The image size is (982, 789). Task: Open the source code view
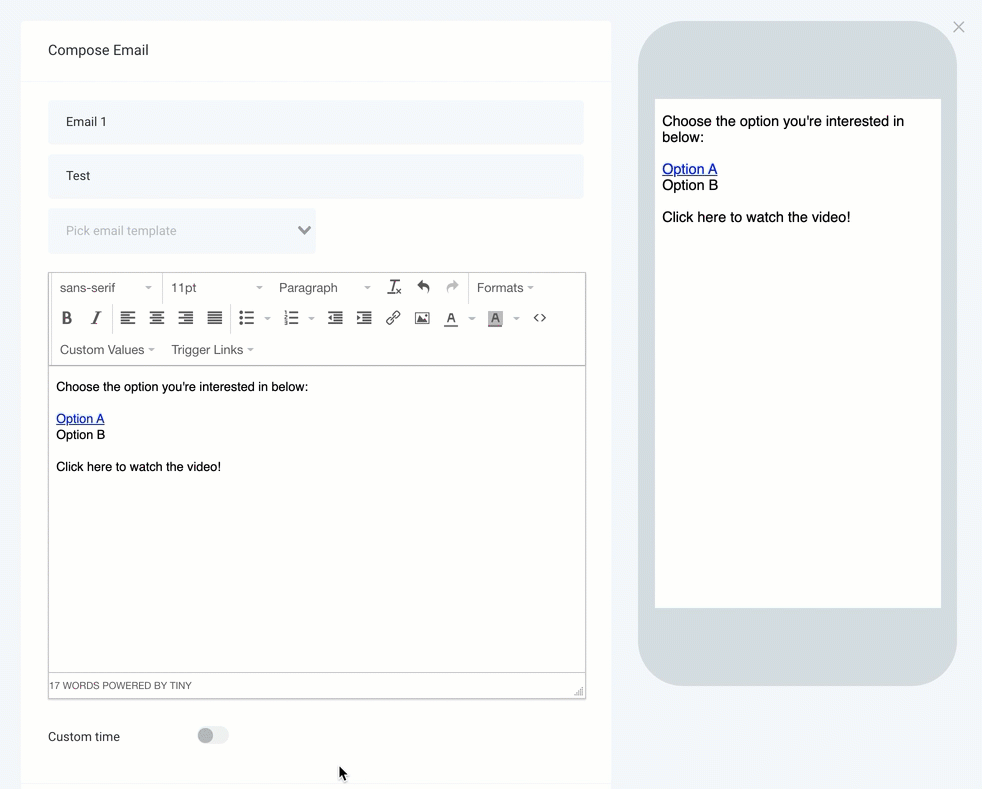click(x=540, y=318)
